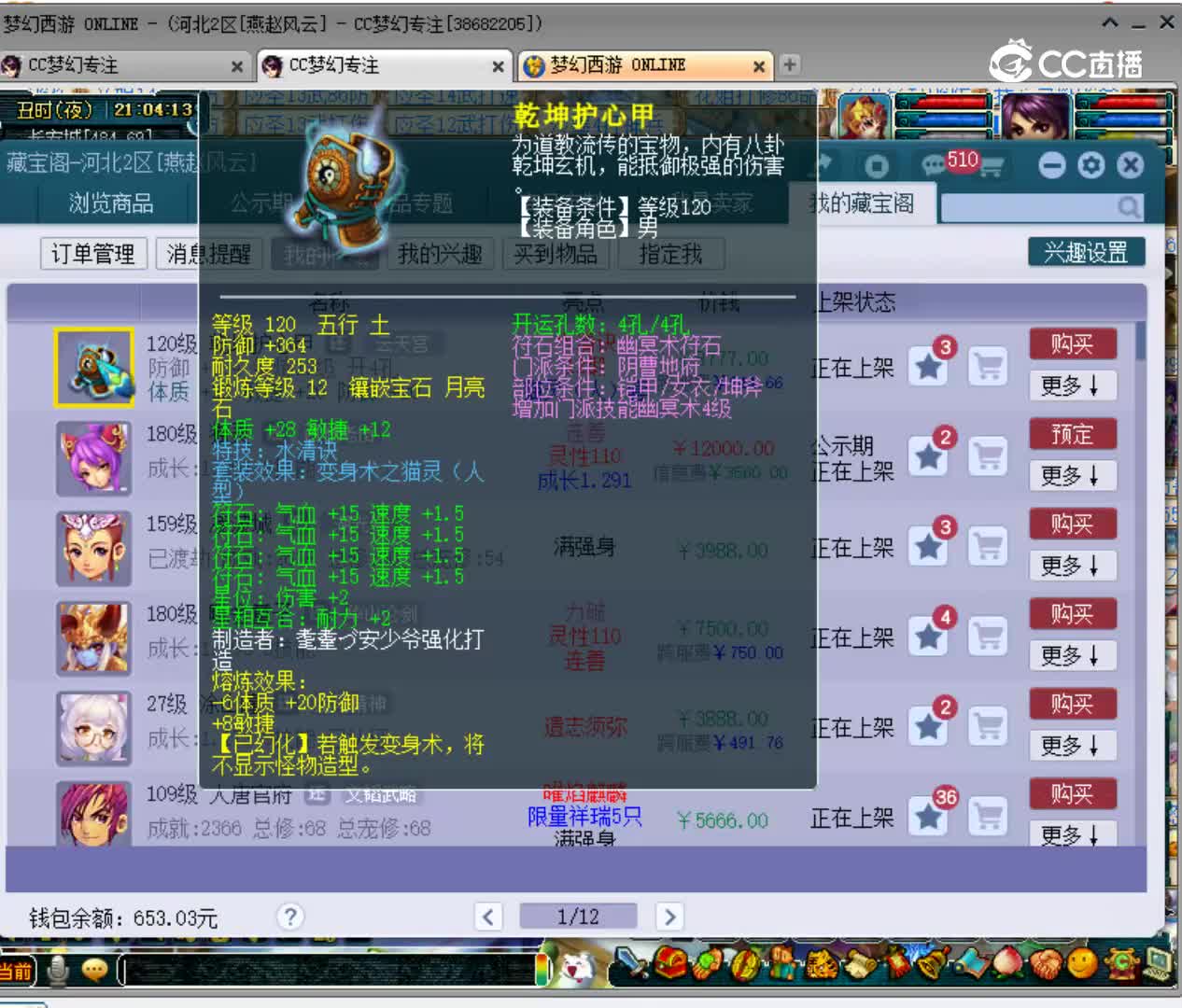Buy the 27级 character
The width and height of the screenshot is (1182, 1008).
pos(1073,704)
